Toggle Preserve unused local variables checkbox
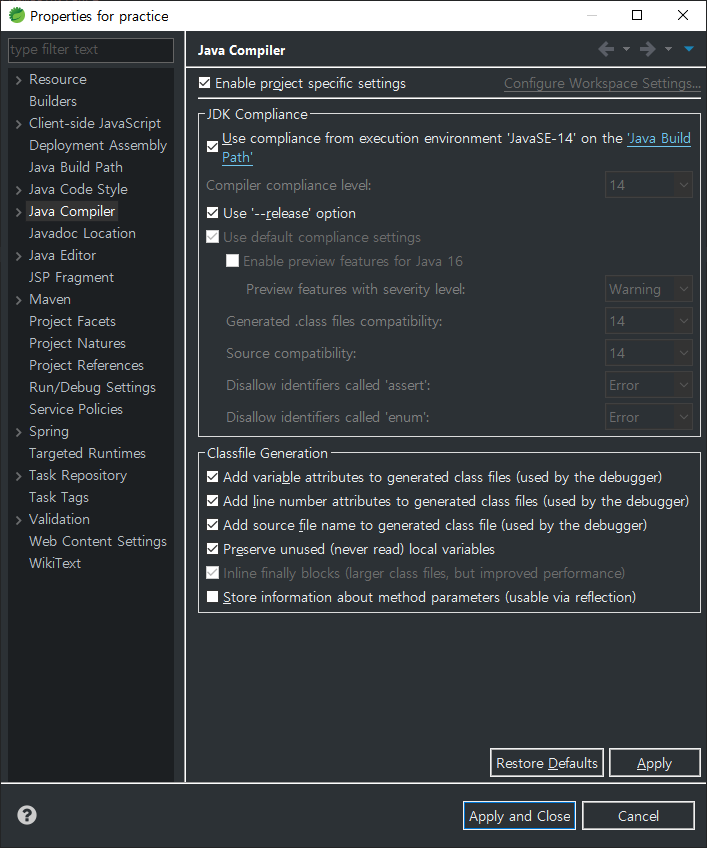Viewport: 707px width, 848px height. point(213,549)
